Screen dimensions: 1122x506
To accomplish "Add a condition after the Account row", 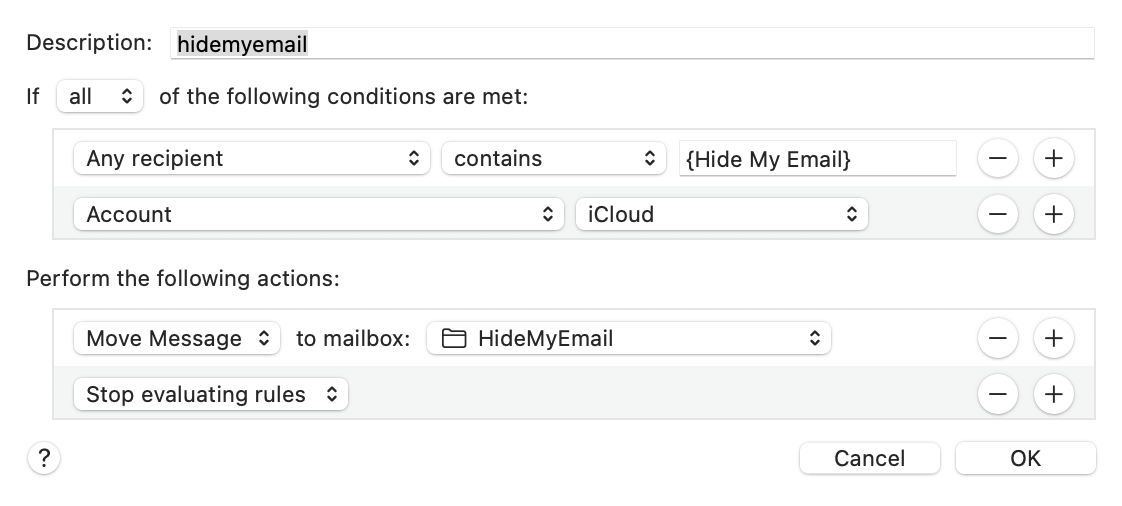I will point(1053,214).
